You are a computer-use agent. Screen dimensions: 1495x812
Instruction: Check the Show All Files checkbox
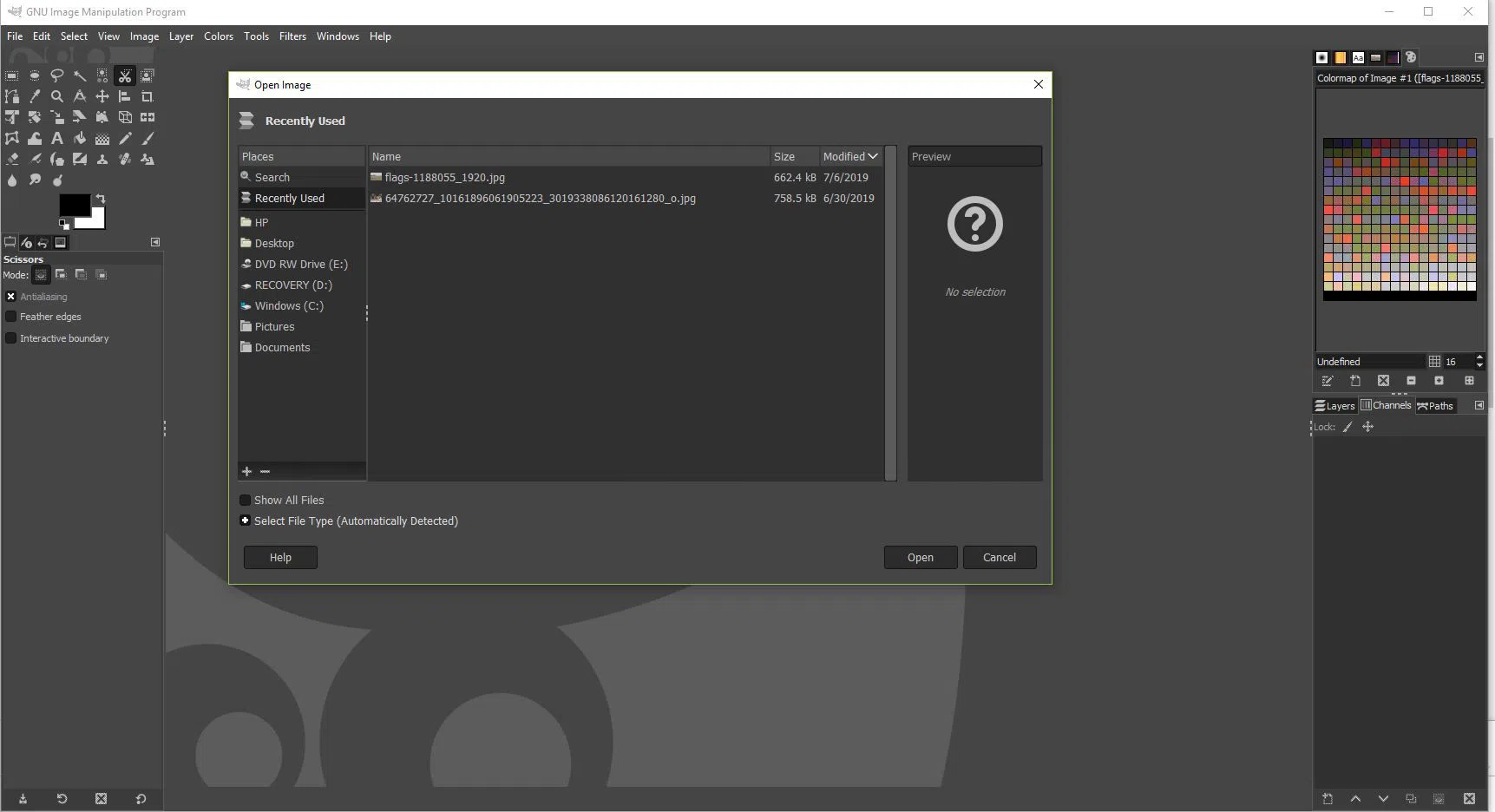[x=245, y=501]
